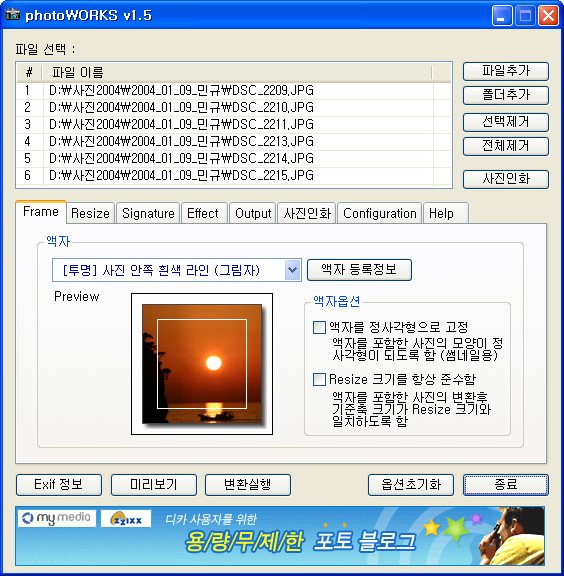Enable Resize 크기를 항상 준수함 checkbox

coord(319,379)
